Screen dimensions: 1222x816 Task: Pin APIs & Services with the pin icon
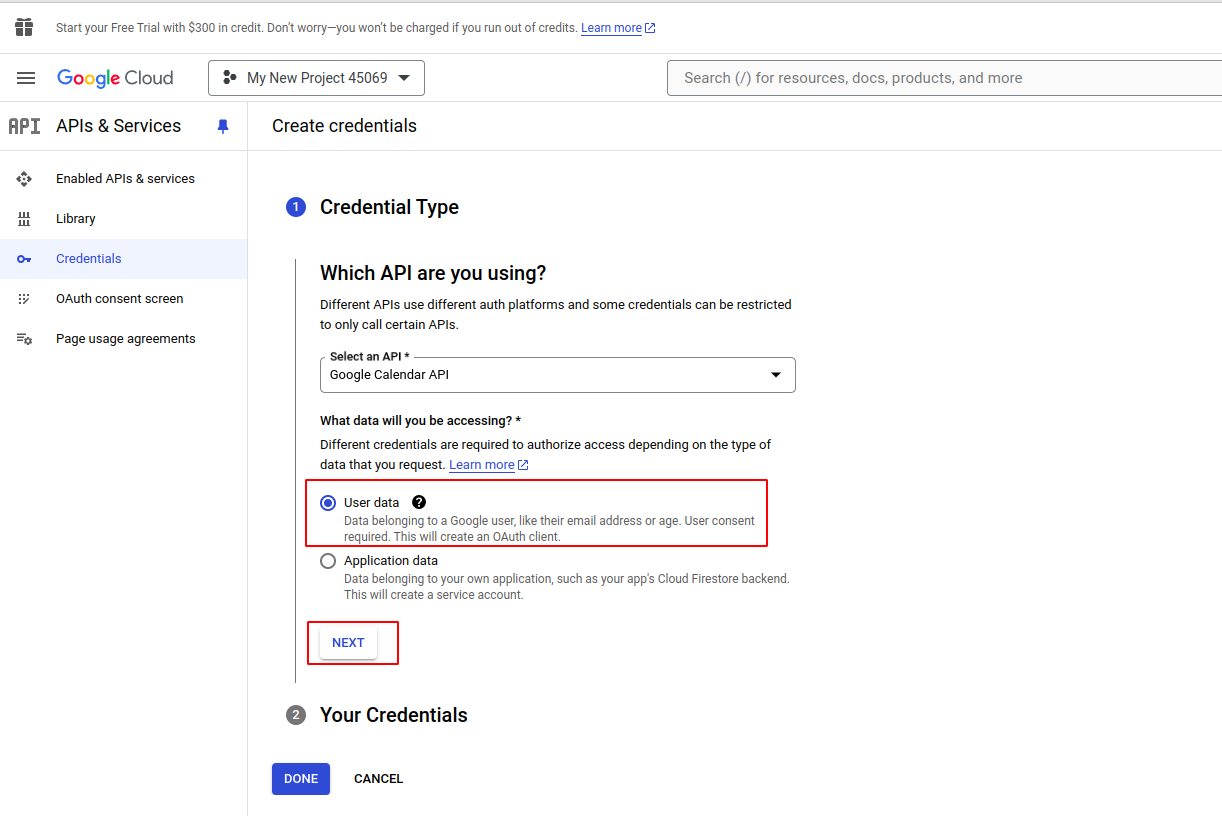tap(223, 126)
